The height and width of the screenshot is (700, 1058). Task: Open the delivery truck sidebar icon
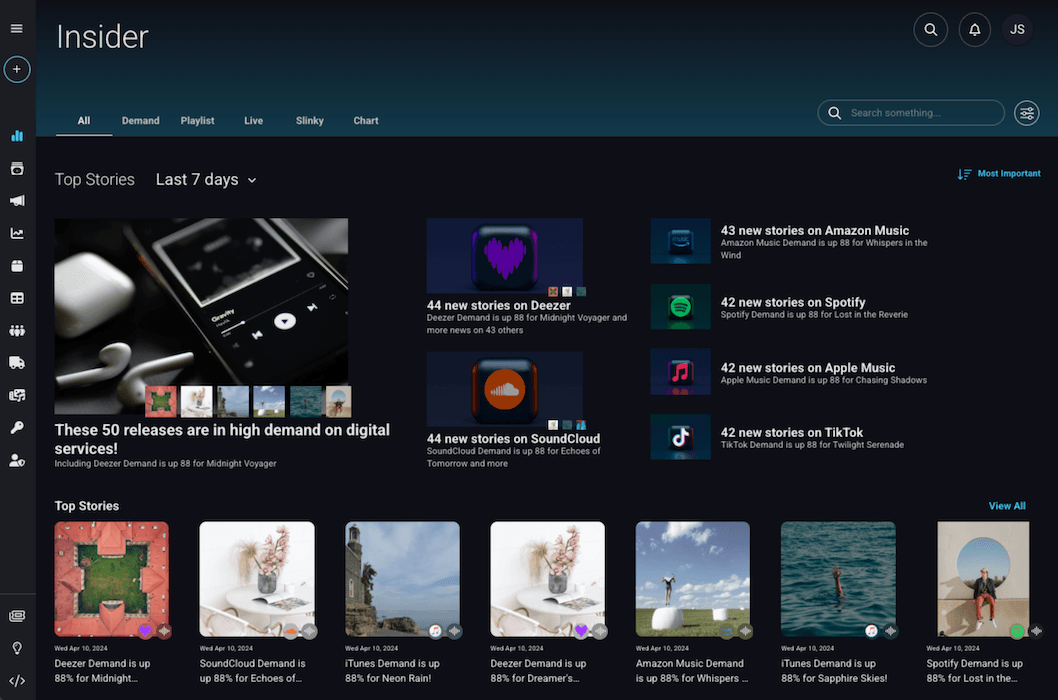pyautogui.click(x=17, y=362)
